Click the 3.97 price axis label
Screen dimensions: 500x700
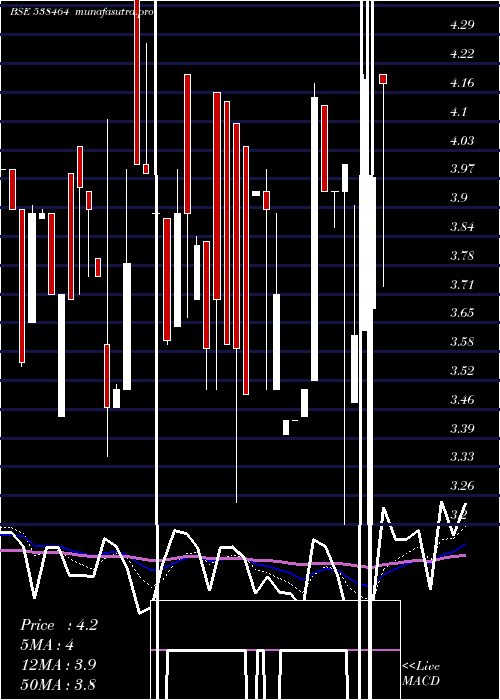tap(462, 169)
